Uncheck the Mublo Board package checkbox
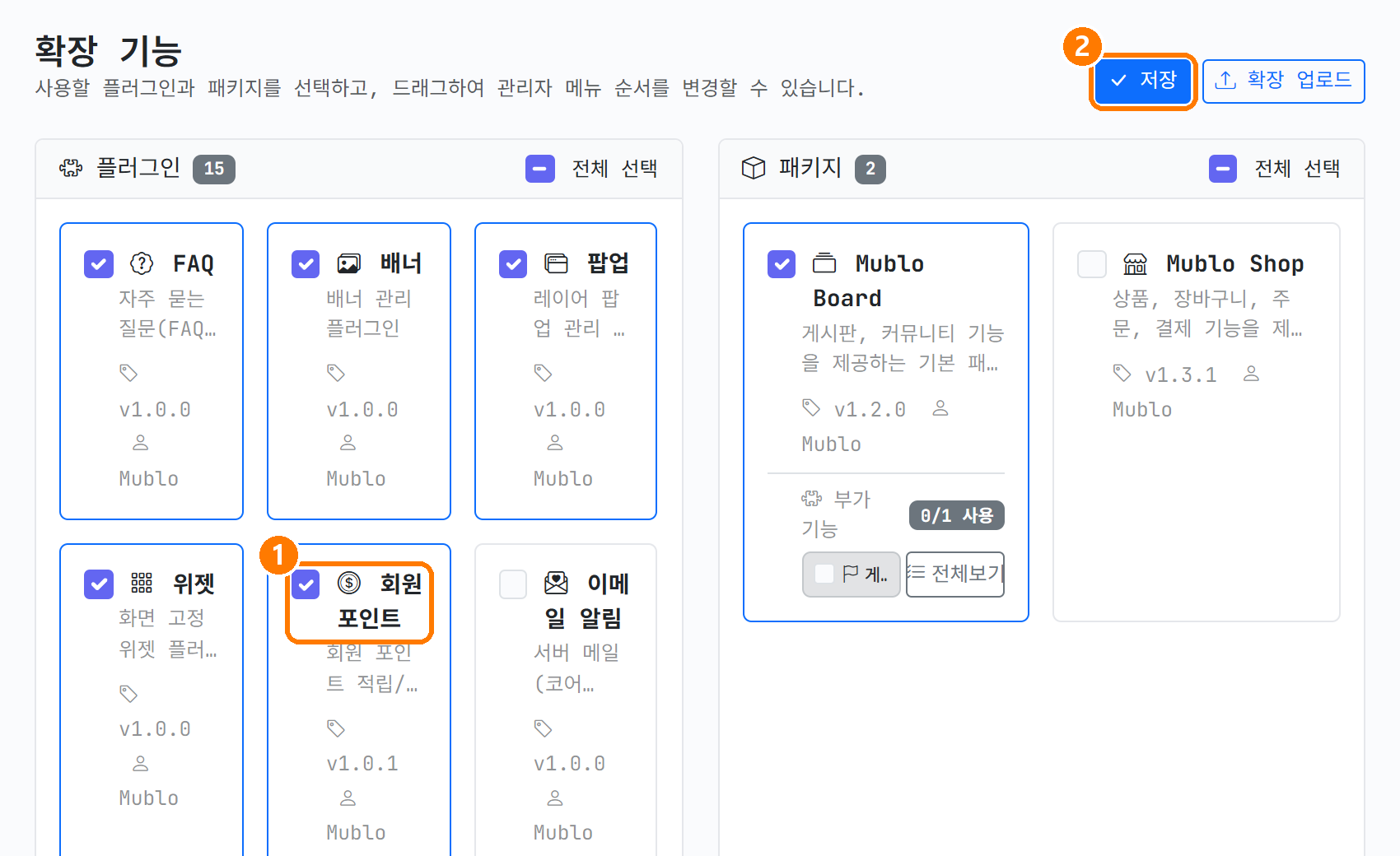 click(782, 264)
